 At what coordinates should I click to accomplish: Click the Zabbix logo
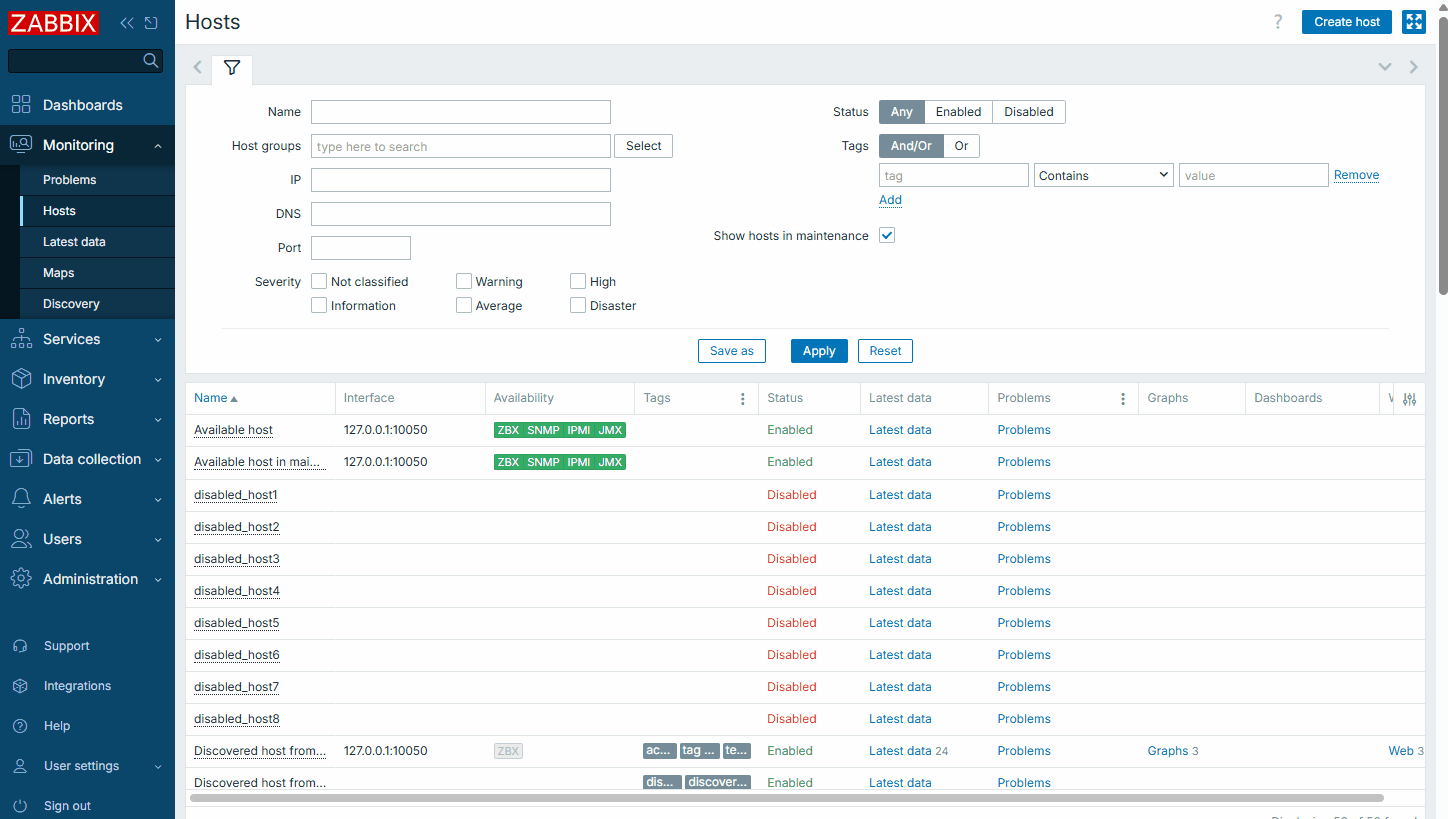coord(54,23)
